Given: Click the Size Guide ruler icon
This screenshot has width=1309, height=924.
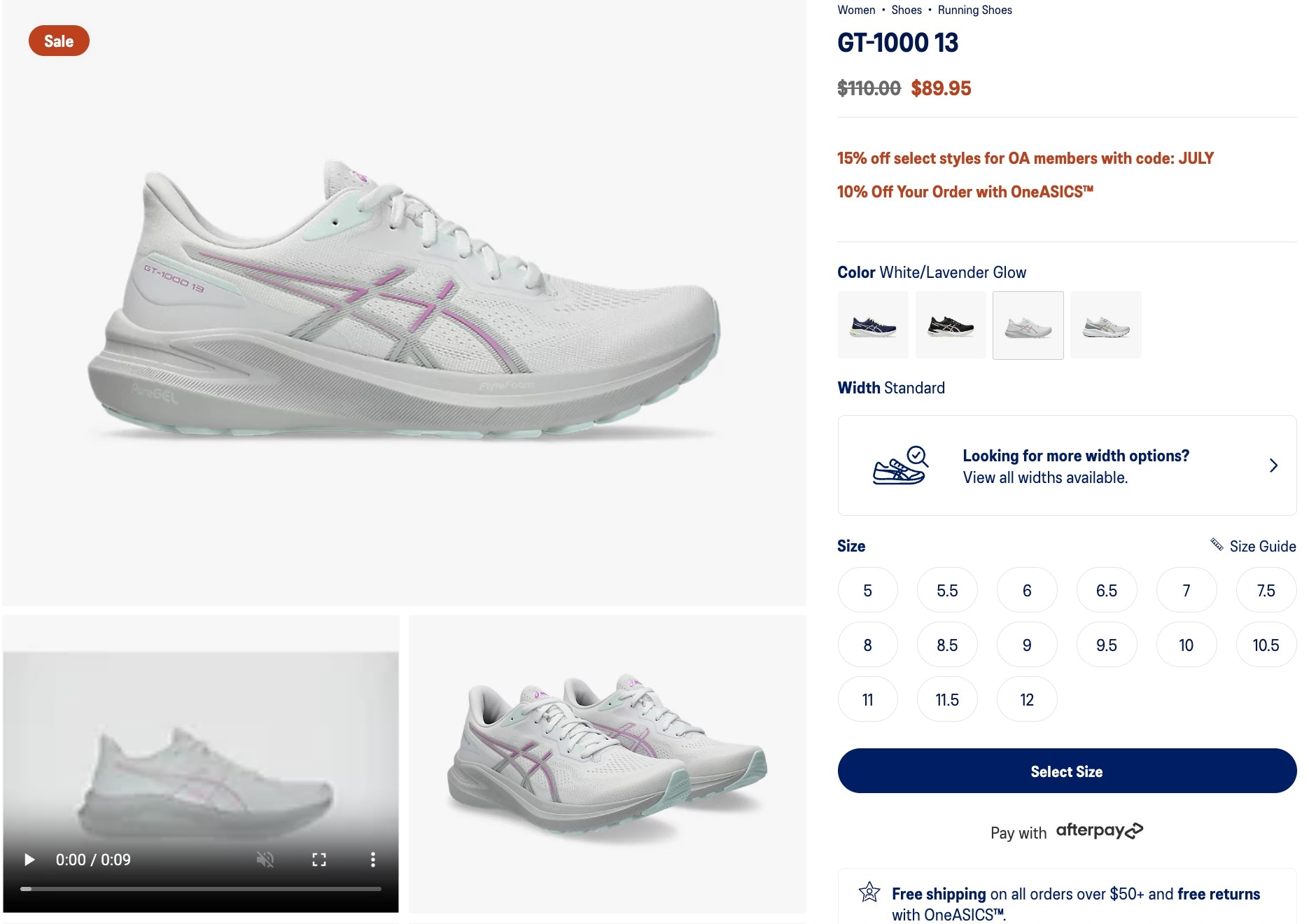Looking at the screenshot, I should (x=1217, y=545).
